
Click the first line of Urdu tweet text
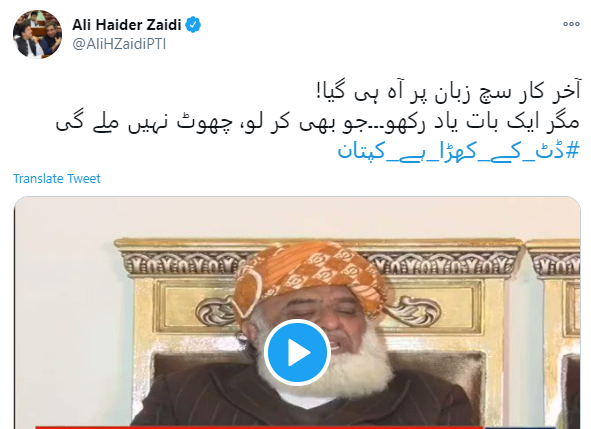449,92
